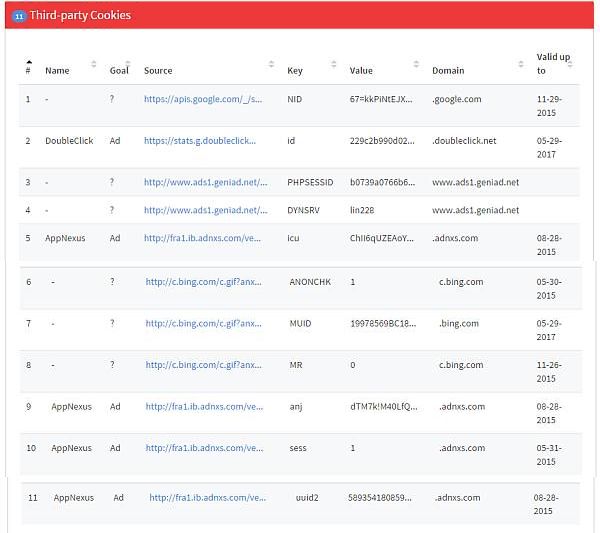Open the adnxs.com link in row 5
This screenshot has height=533, width=600.
203,238
